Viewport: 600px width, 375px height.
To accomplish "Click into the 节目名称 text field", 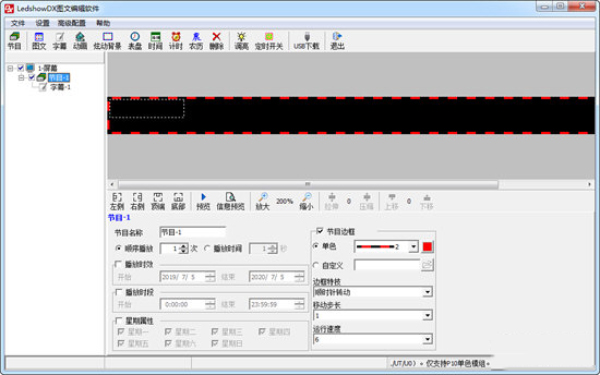I will [192, 232].
